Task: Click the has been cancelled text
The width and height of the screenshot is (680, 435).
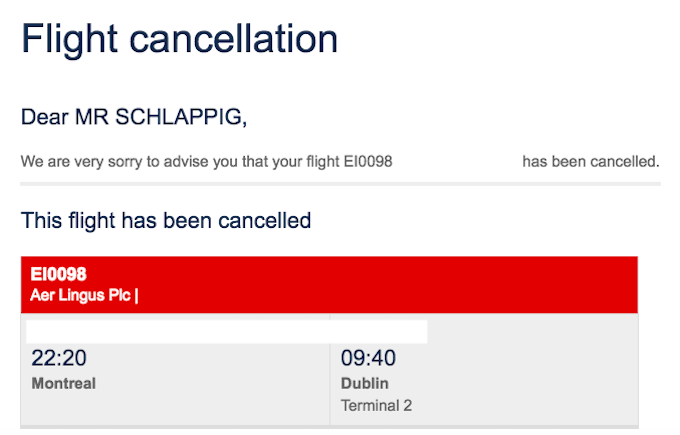Action: click(x=591, y=161)
